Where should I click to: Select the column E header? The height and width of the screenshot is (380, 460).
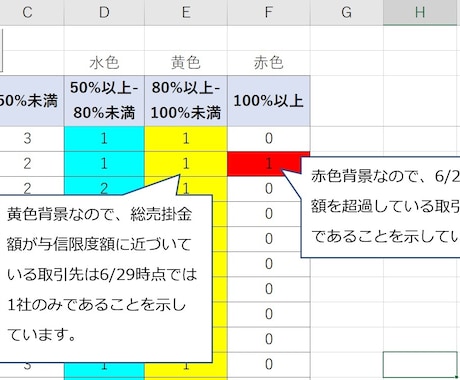click(186, 13)
